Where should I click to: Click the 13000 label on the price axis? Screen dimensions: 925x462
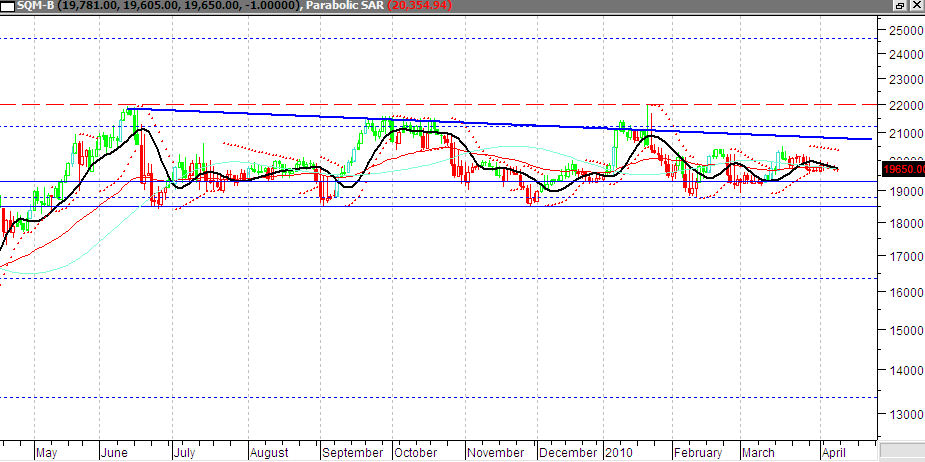point(902,414)
